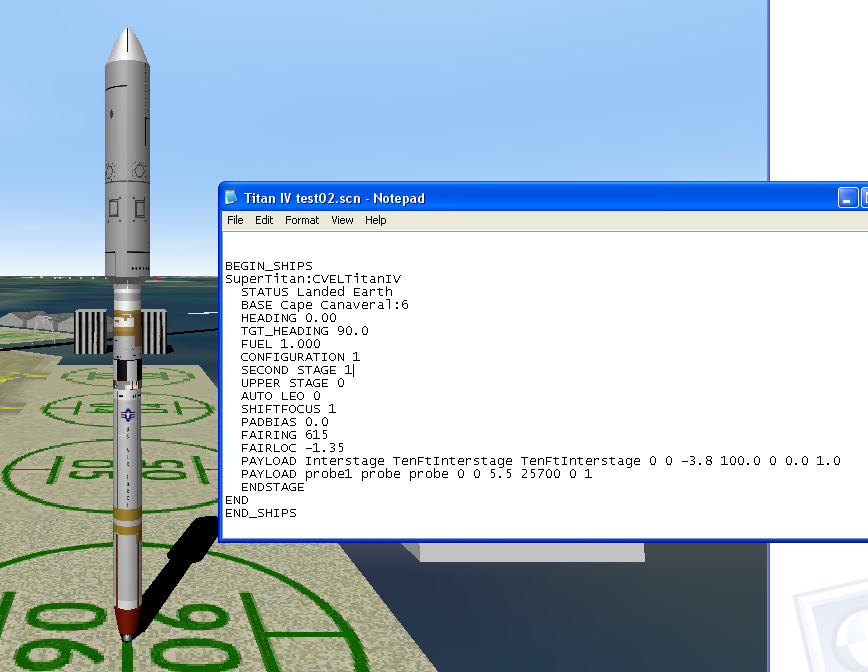868x672 pixels.
Task: Open the File menu in Notepad
Action: tap(235, 220)
